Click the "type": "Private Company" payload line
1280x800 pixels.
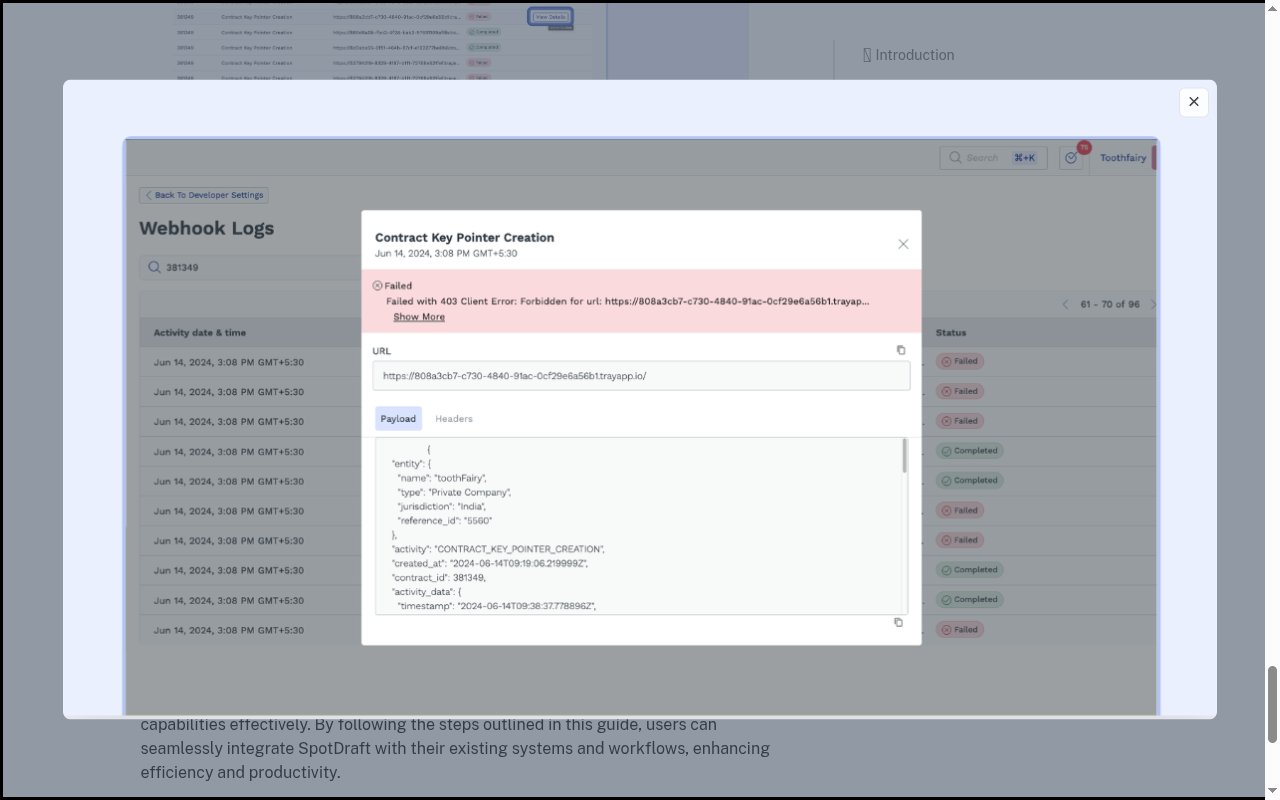pyautogui.click(x=455, y=492)
